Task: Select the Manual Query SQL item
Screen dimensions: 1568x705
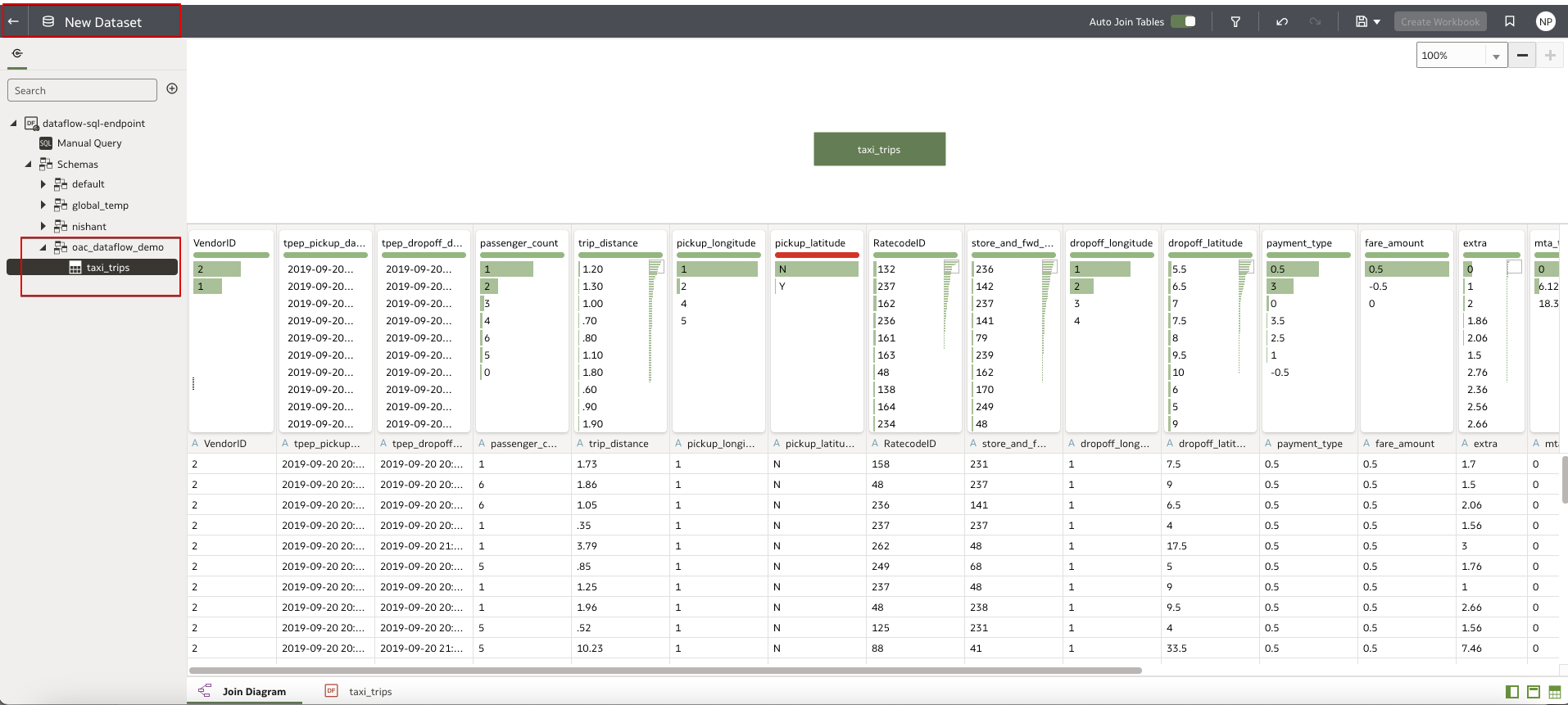Action: [88, 143]
